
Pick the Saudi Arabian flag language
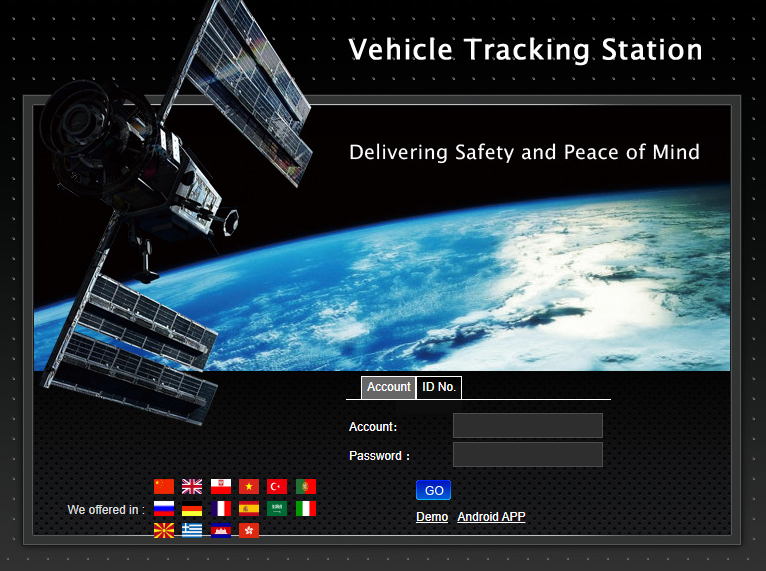click(x=277, y=508)
